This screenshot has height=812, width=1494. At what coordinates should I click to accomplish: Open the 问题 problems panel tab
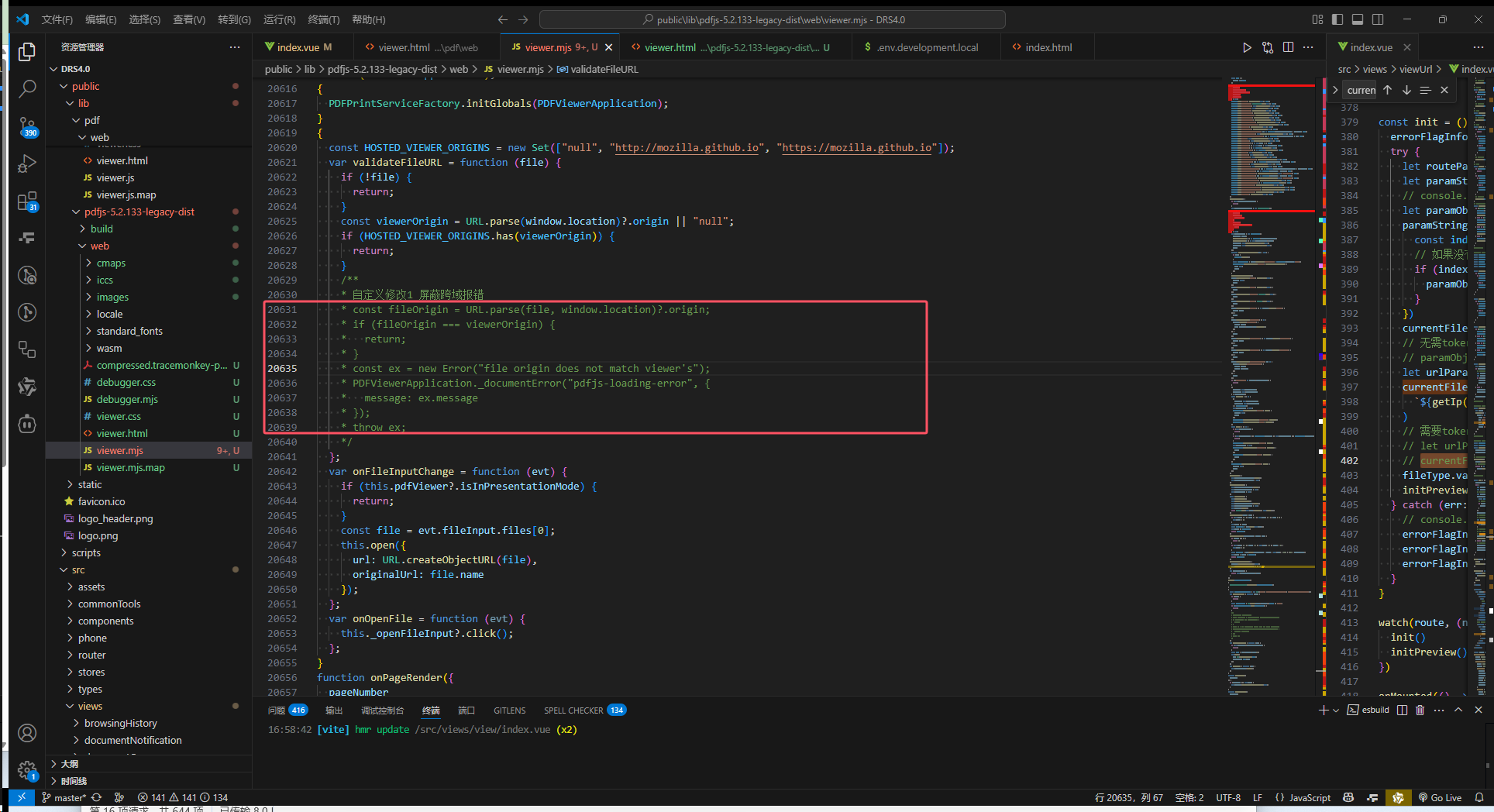(x=287, y=710)
